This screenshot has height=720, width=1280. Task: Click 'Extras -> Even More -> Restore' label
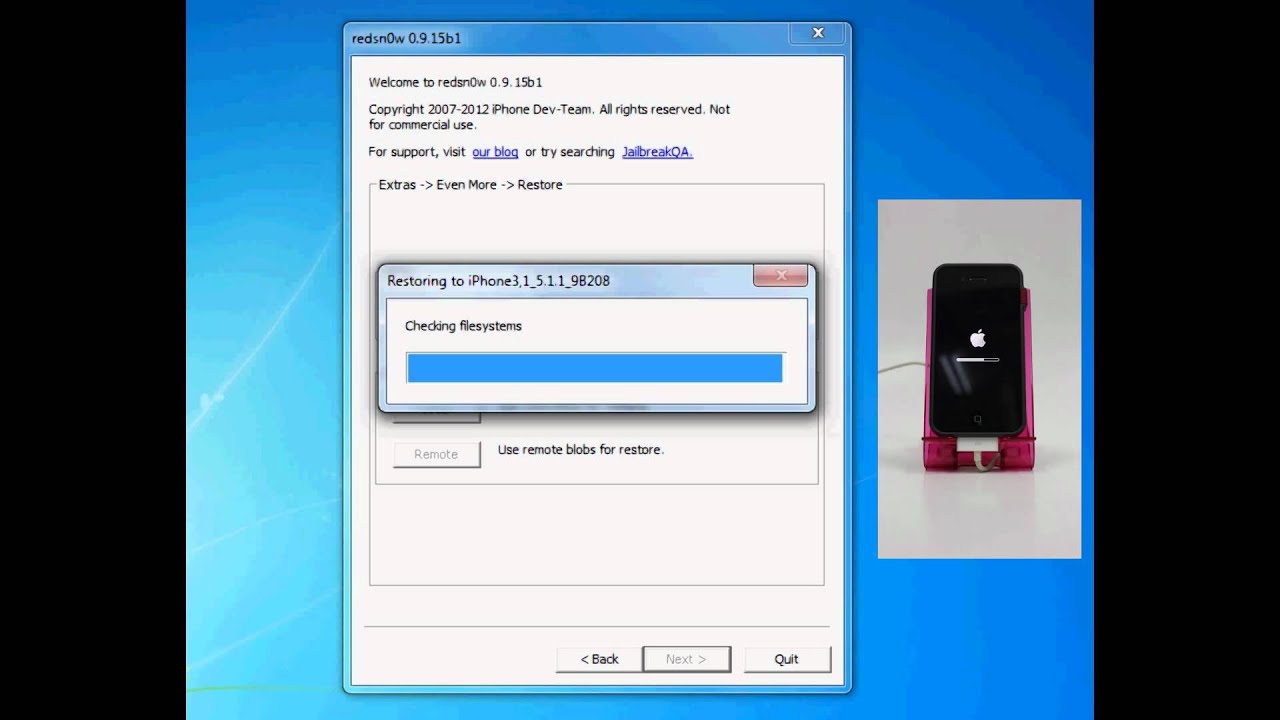coord(470,185)
